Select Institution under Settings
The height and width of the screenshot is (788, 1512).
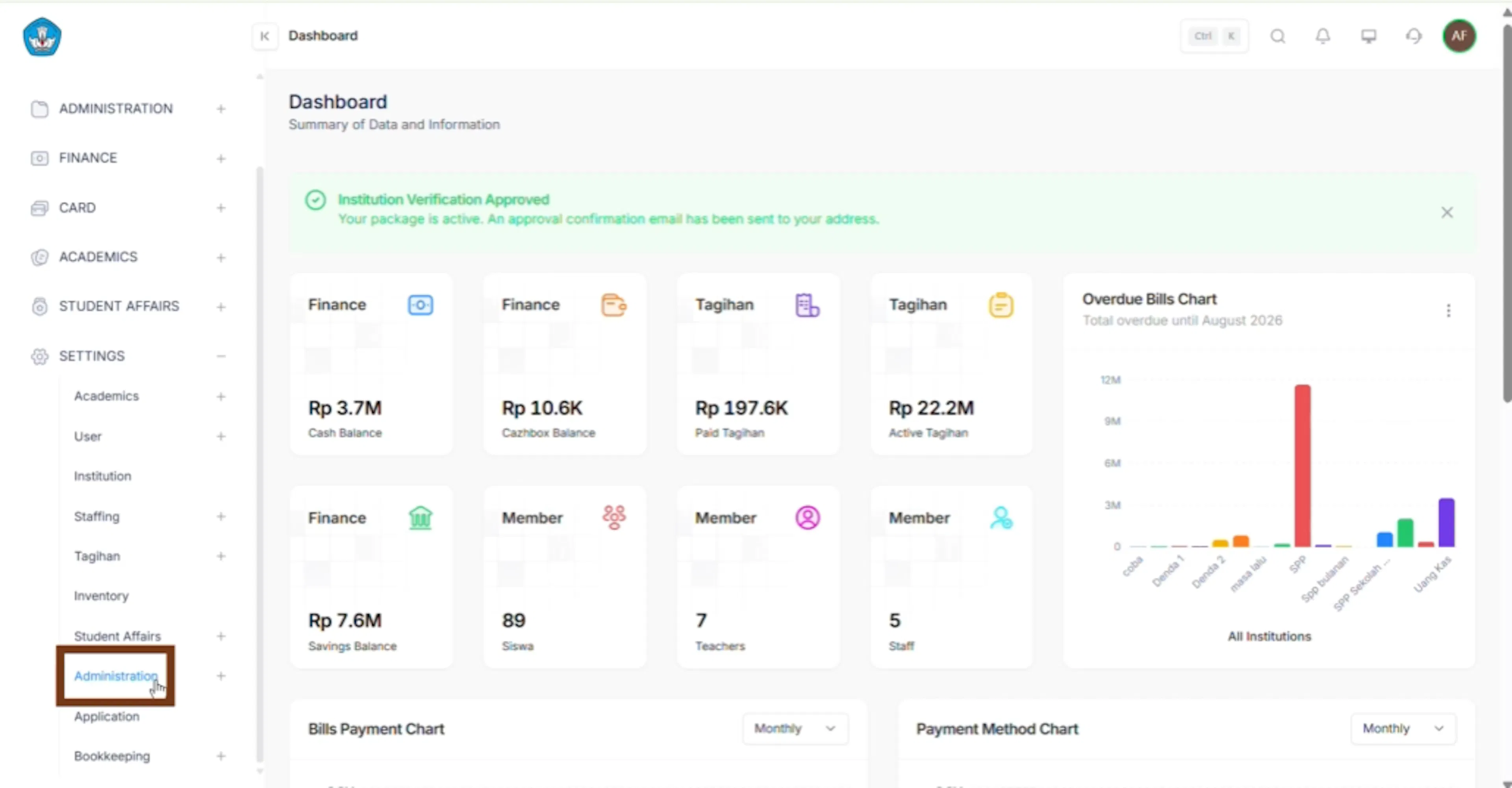point(103,476)
